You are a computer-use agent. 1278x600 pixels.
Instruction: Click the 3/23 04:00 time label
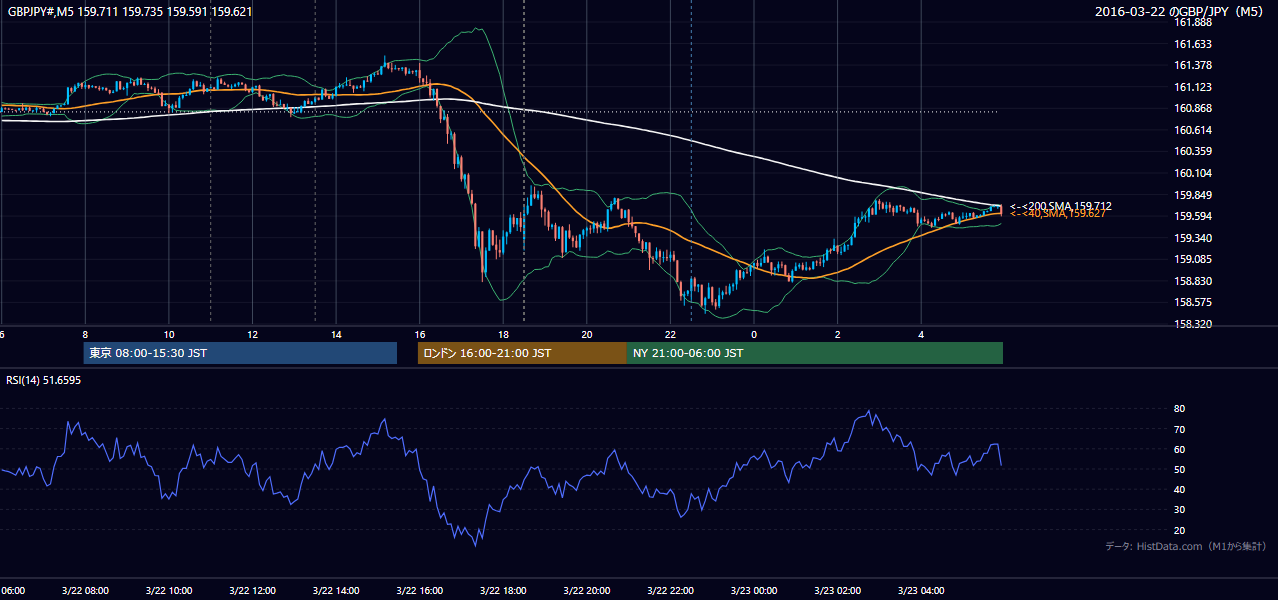(921, 591)
